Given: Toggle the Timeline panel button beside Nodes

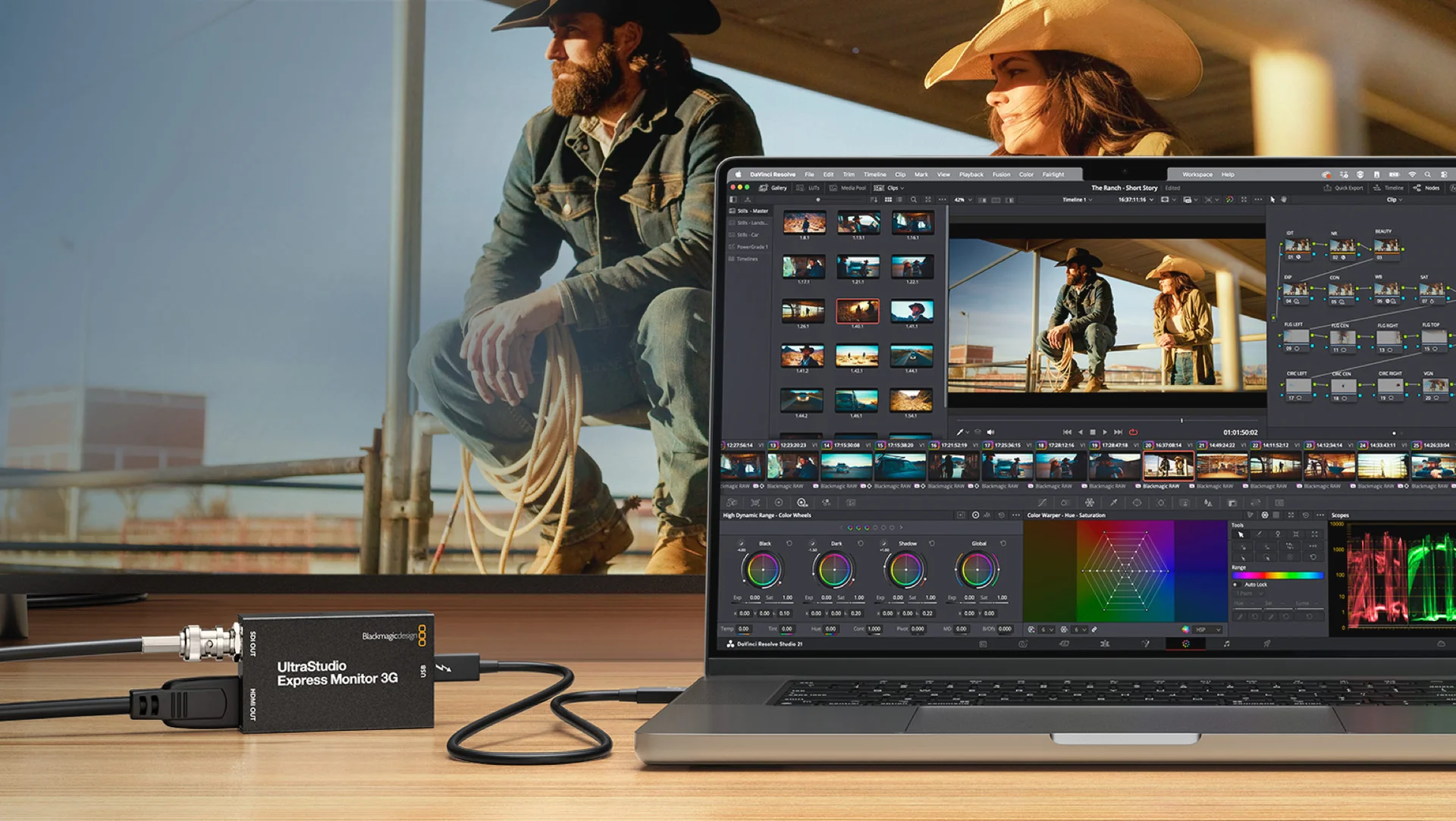Looking at the screenshot, I should [1389, 188].
